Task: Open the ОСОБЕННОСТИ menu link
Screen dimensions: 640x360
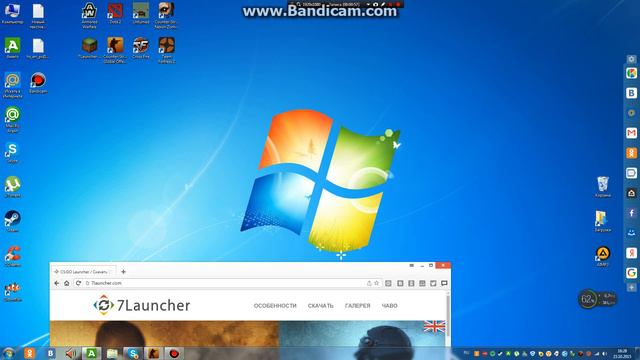Action: click(x=275, y=306)
